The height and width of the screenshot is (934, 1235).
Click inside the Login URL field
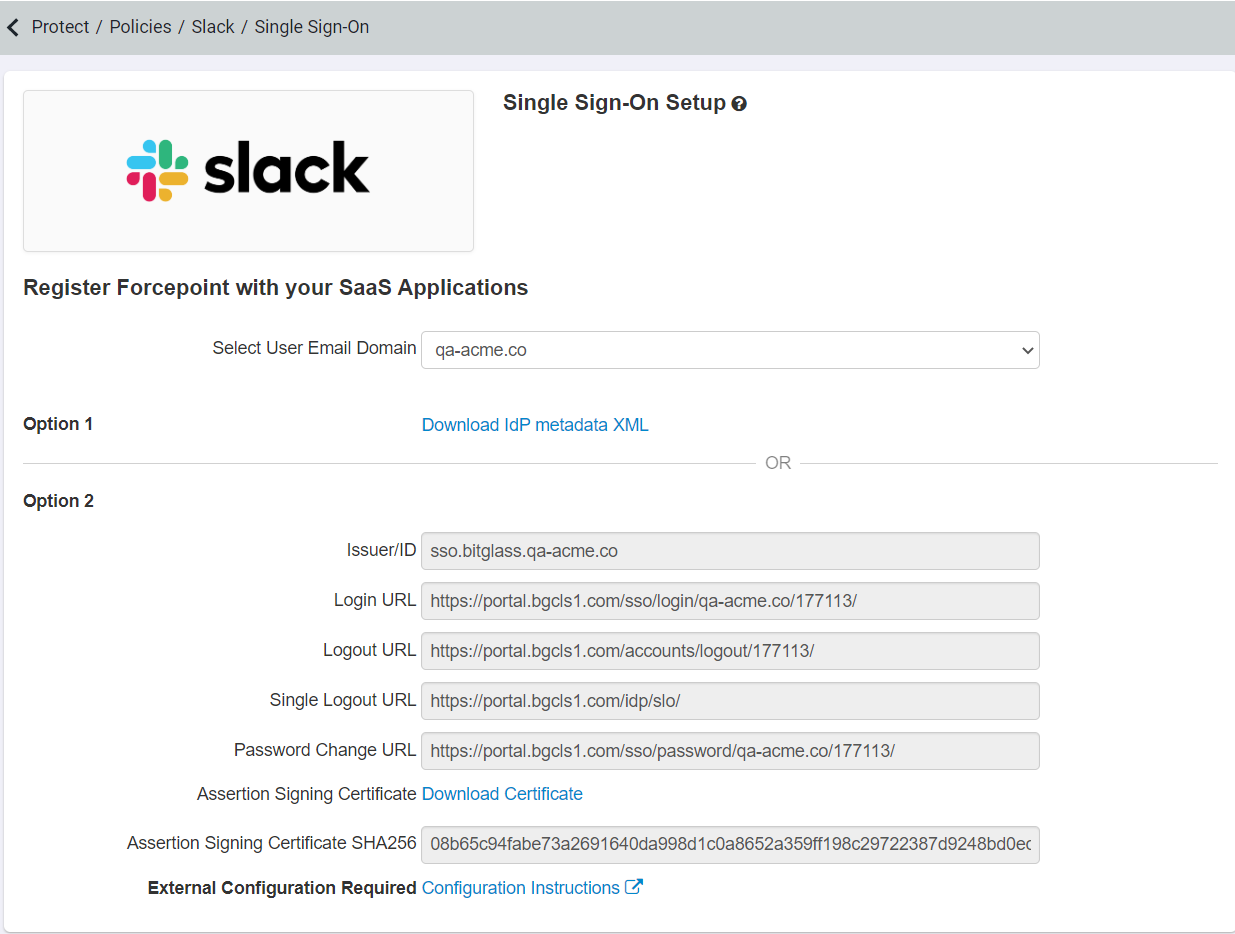pos(730,600)
